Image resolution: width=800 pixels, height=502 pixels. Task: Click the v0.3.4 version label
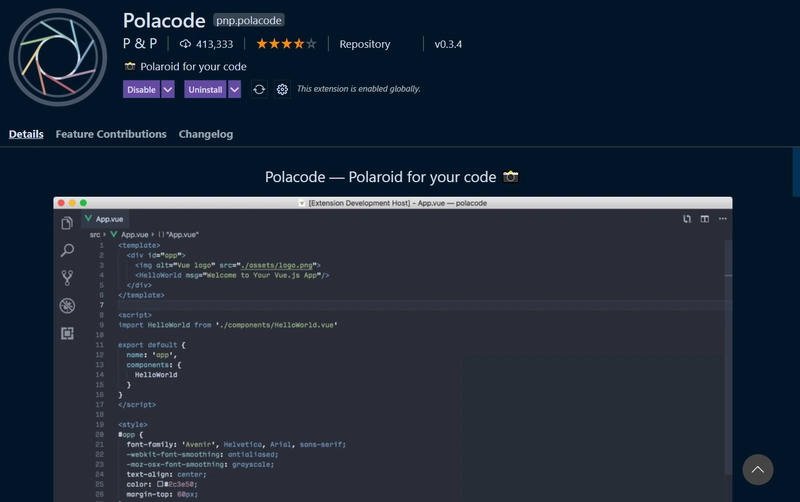[x=448, y=44]
